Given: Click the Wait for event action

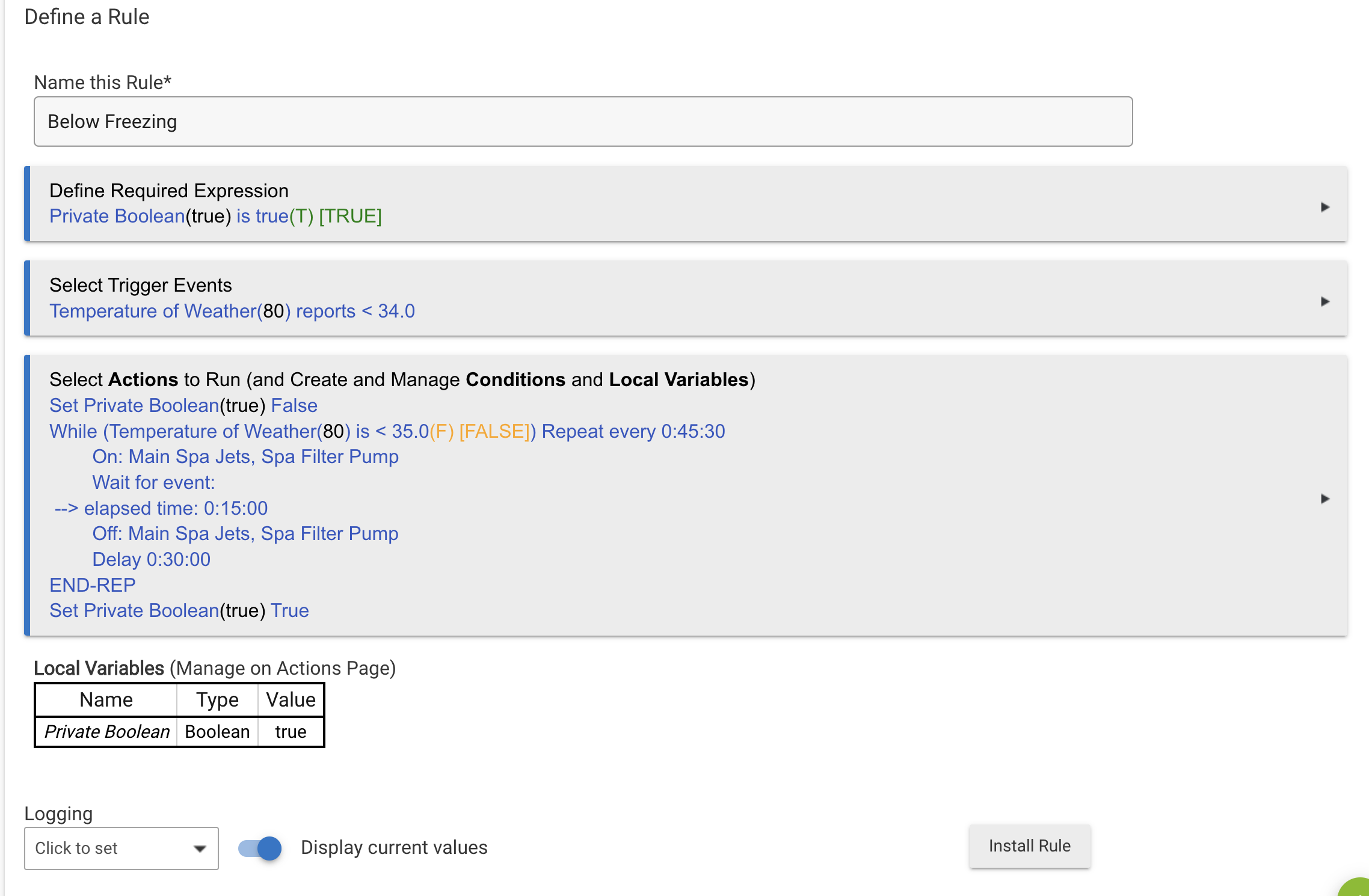Looking at the screenshot, I should [x=153, y=482].
